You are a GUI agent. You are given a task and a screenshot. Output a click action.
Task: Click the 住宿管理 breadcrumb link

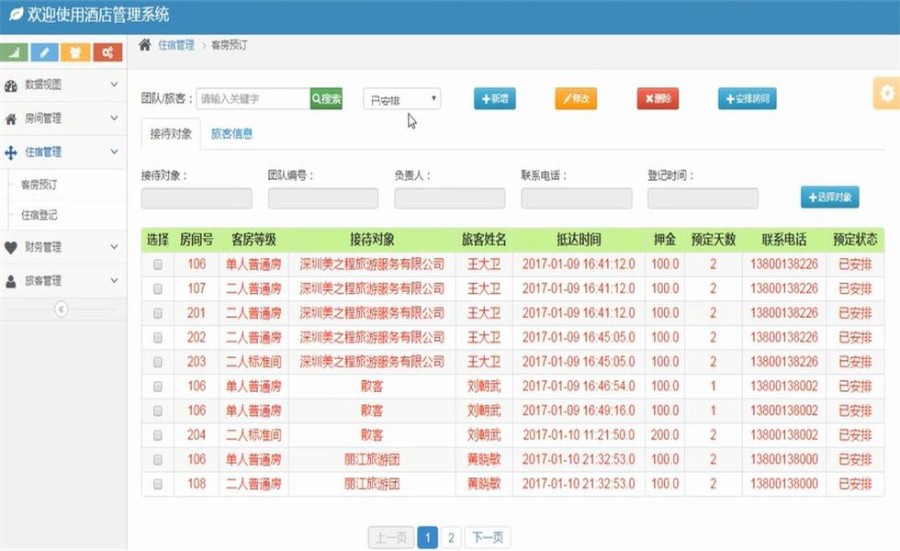[x=176, y=45]
